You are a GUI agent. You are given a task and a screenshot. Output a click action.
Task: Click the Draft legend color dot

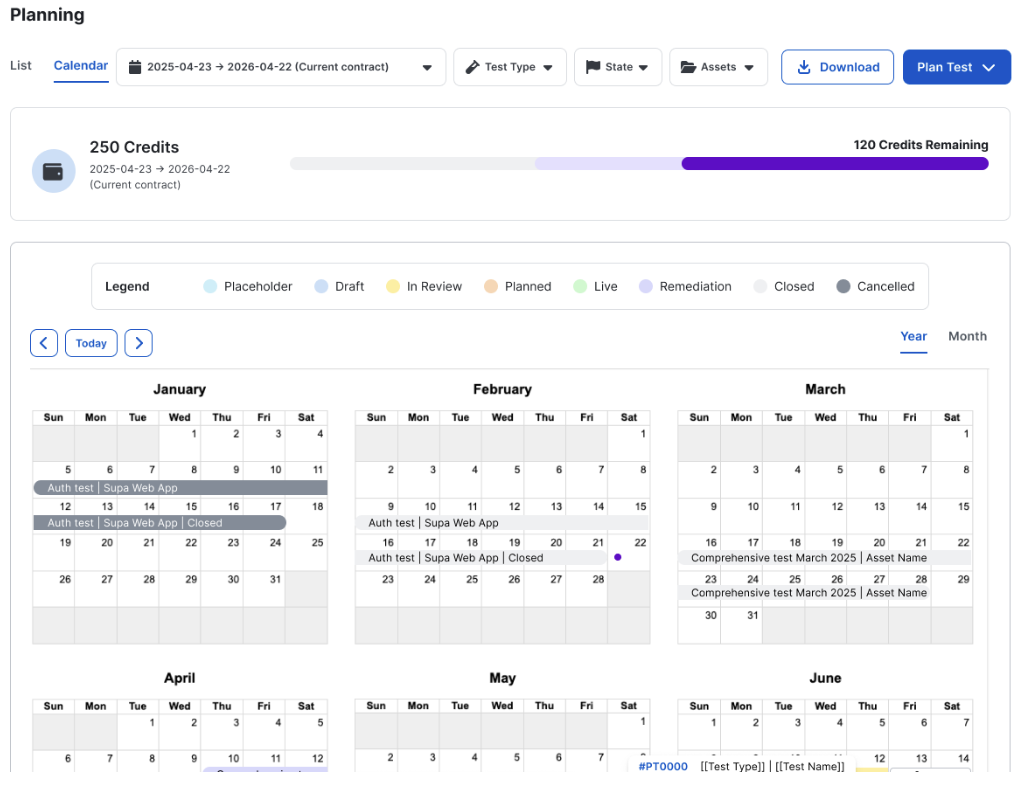(321, 286)
